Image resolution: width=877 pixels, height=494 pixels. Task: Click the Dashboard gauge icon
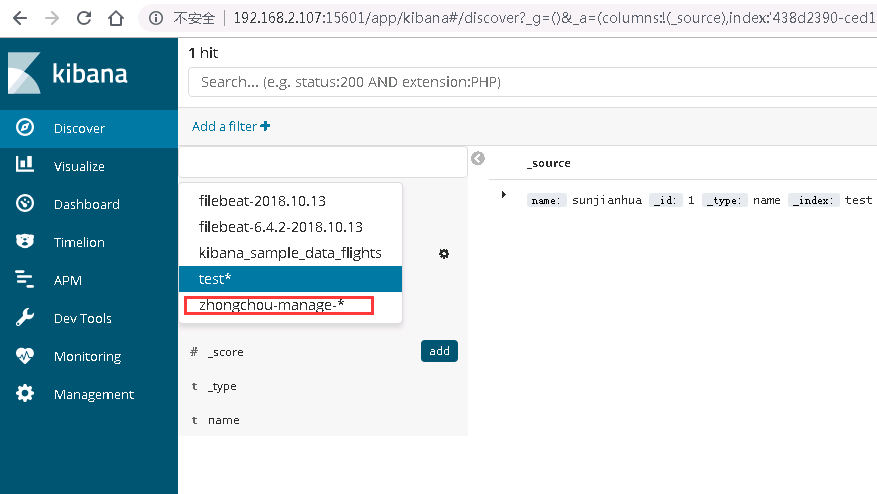[x=25, y=203]
